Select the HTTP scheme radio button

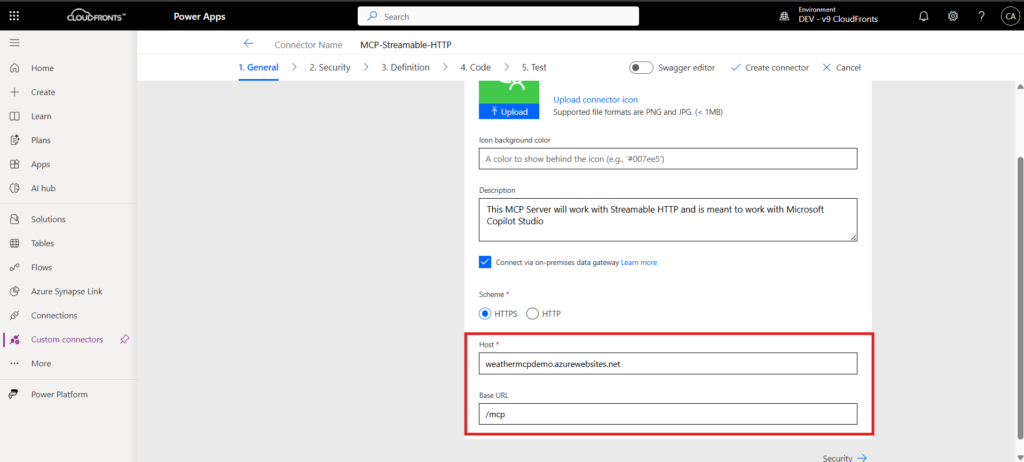click(532, 314)
